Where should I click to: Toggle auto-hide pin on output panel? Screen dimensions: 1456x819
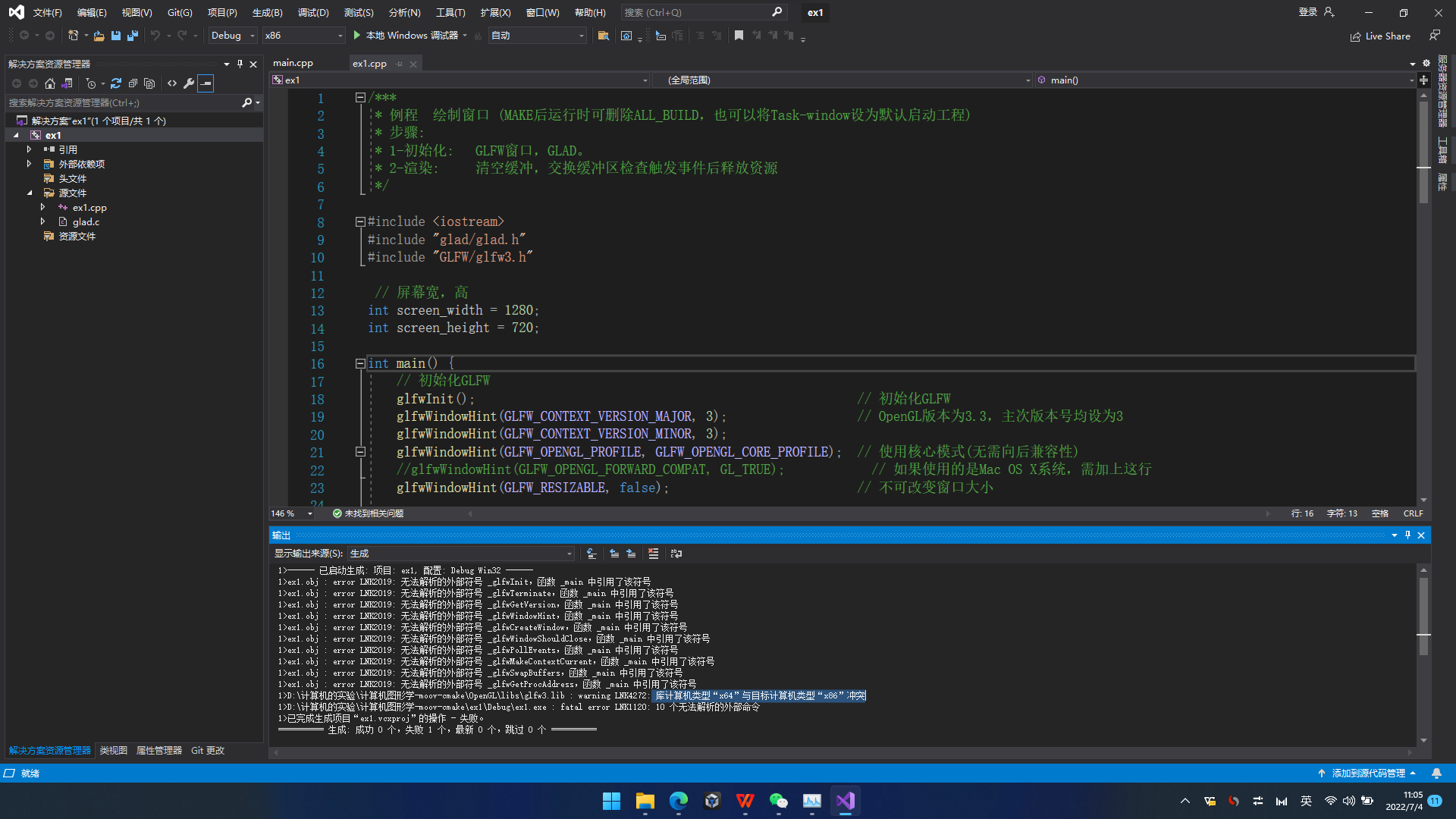(x=1407, y=535)
